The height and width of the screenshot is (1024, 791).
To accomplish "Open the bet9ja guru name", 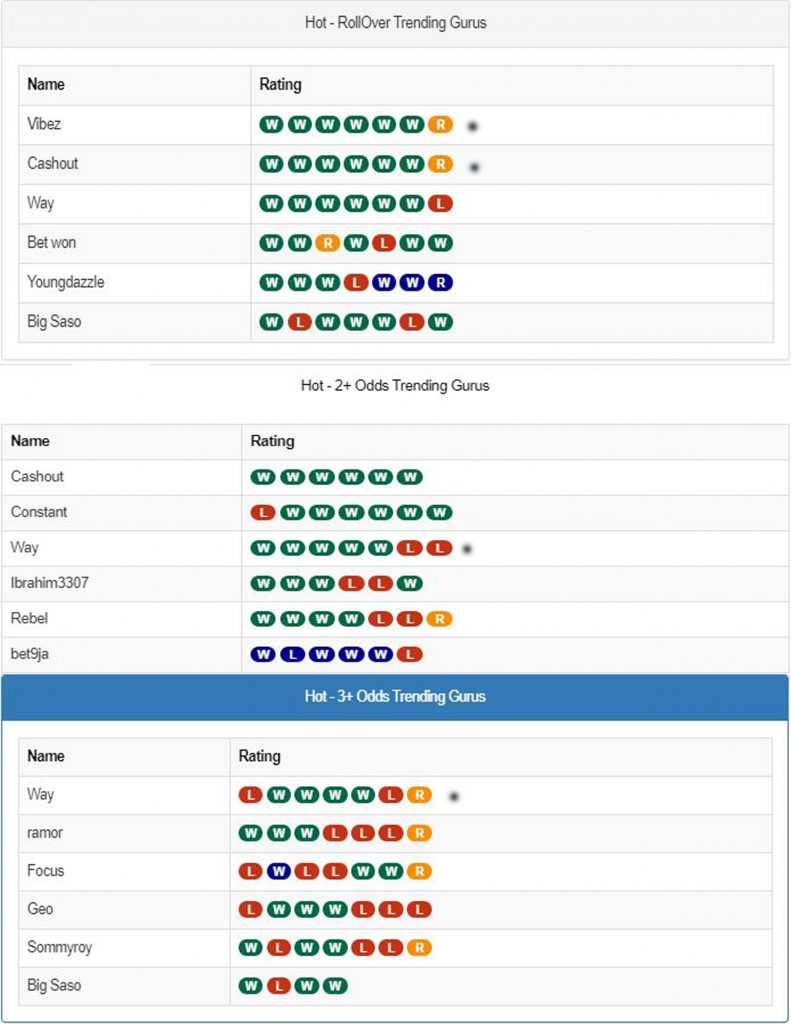I will click(29, 654).
